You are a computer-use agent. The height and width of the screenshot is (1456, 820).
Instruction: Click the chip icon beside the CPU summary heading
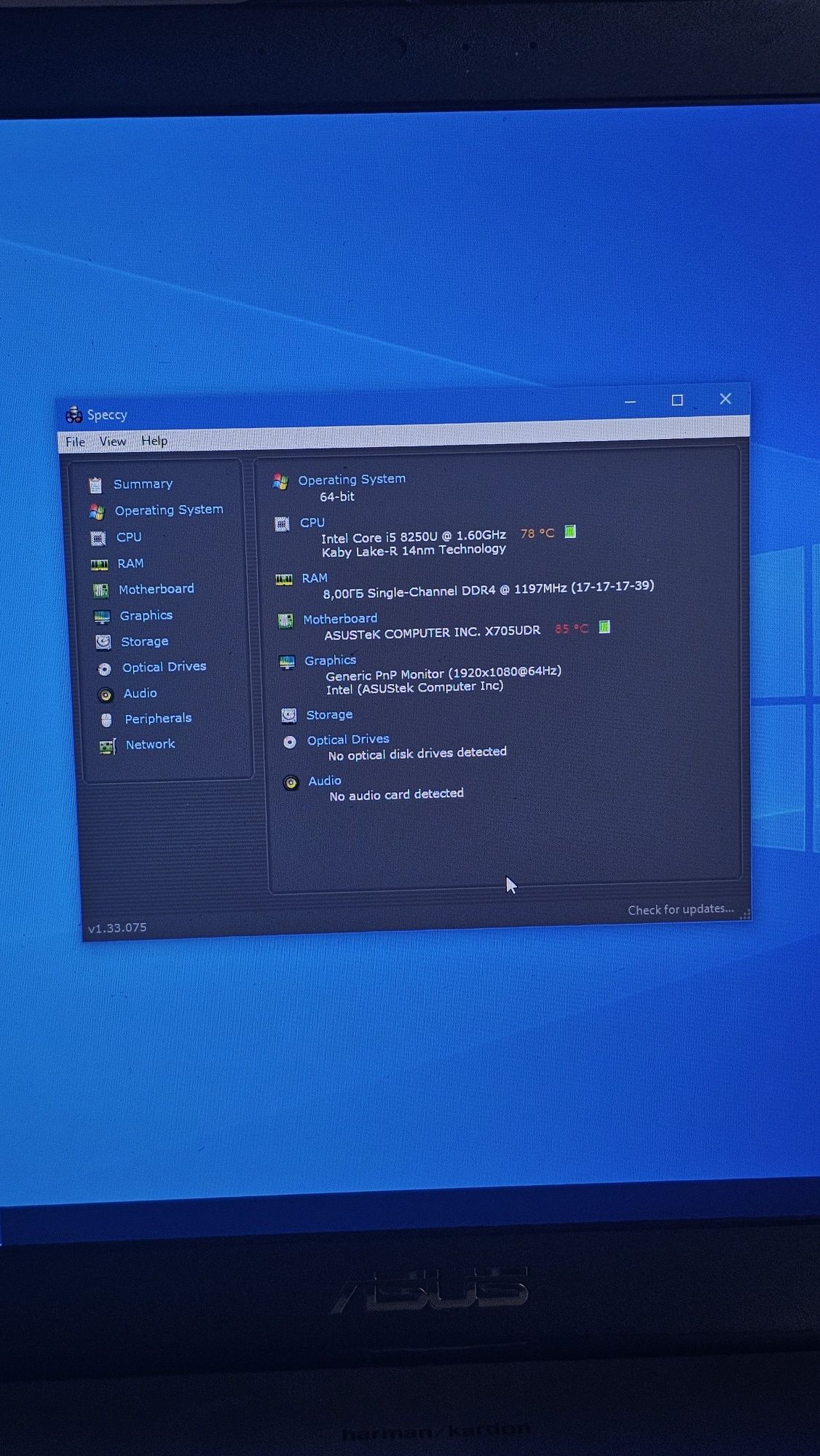282,524
